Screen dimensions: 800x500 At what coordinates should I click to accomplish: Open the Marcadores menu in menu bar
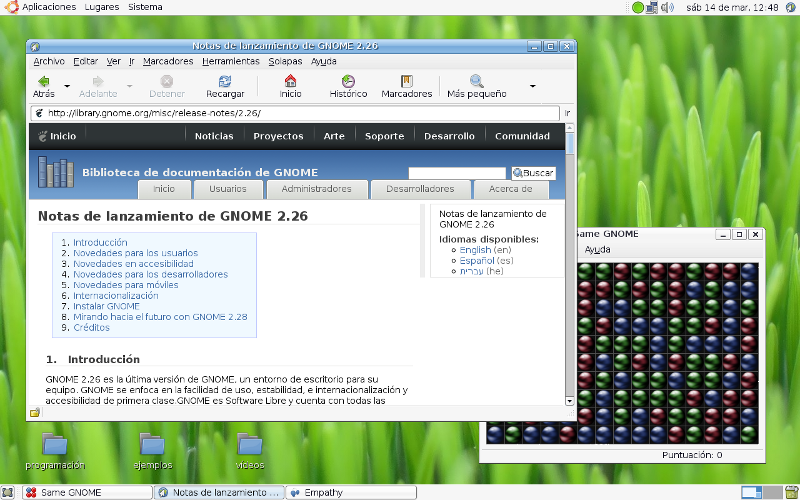[x=168, y=61]
